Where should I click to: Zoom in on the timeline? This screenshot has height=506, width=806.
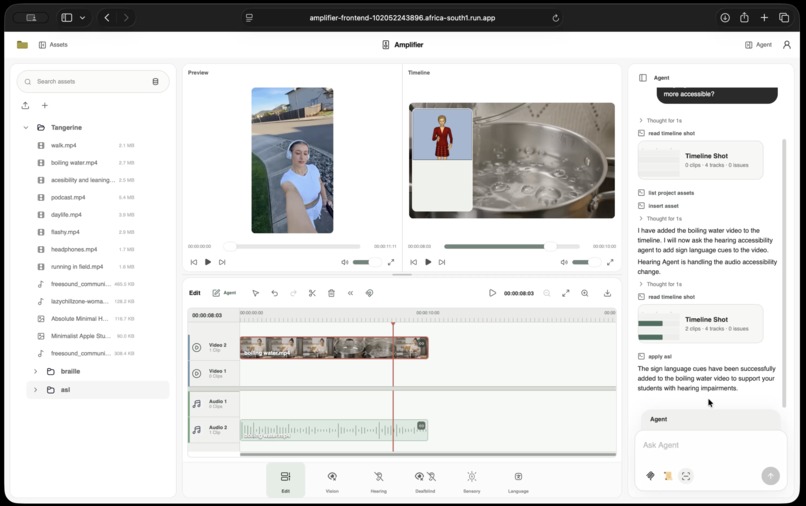point(584,293)
